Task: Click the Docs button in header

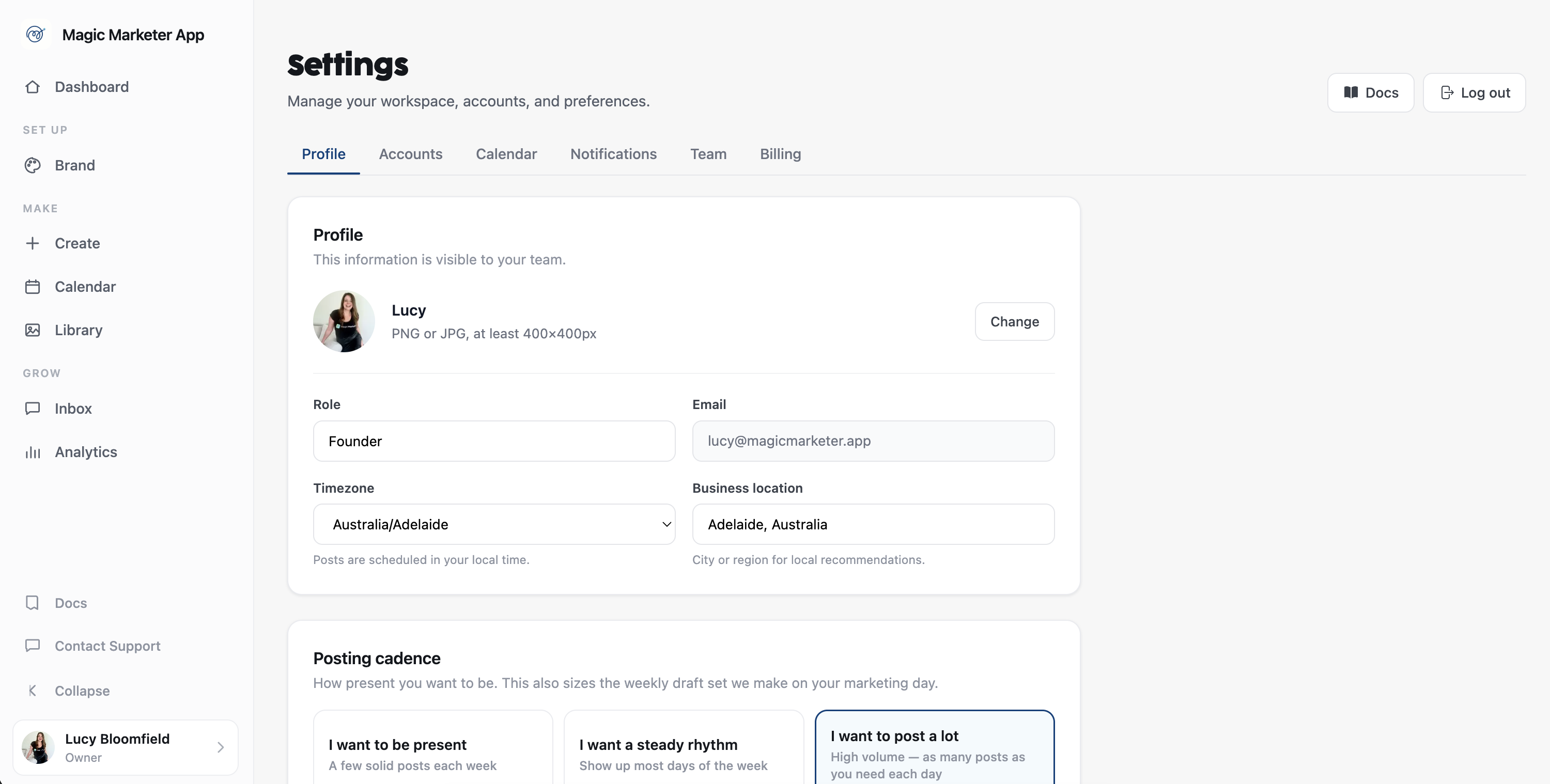Action: (x=1371, y=92)
